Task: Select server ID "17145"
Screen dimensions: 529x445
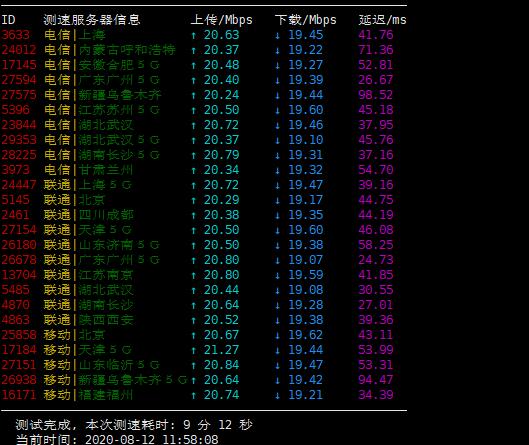Action: click(x=19, y=65)
